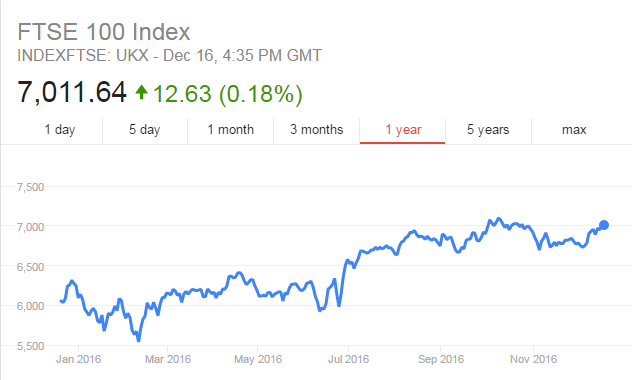
Task: Choose the 3 months range tab
Action: (x=316, y=130)
